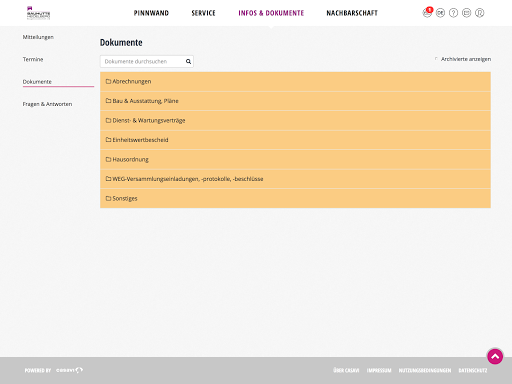Viewport: 512px width, 384px height.
Task: Open the Service menu item
Action: point(203,13)
